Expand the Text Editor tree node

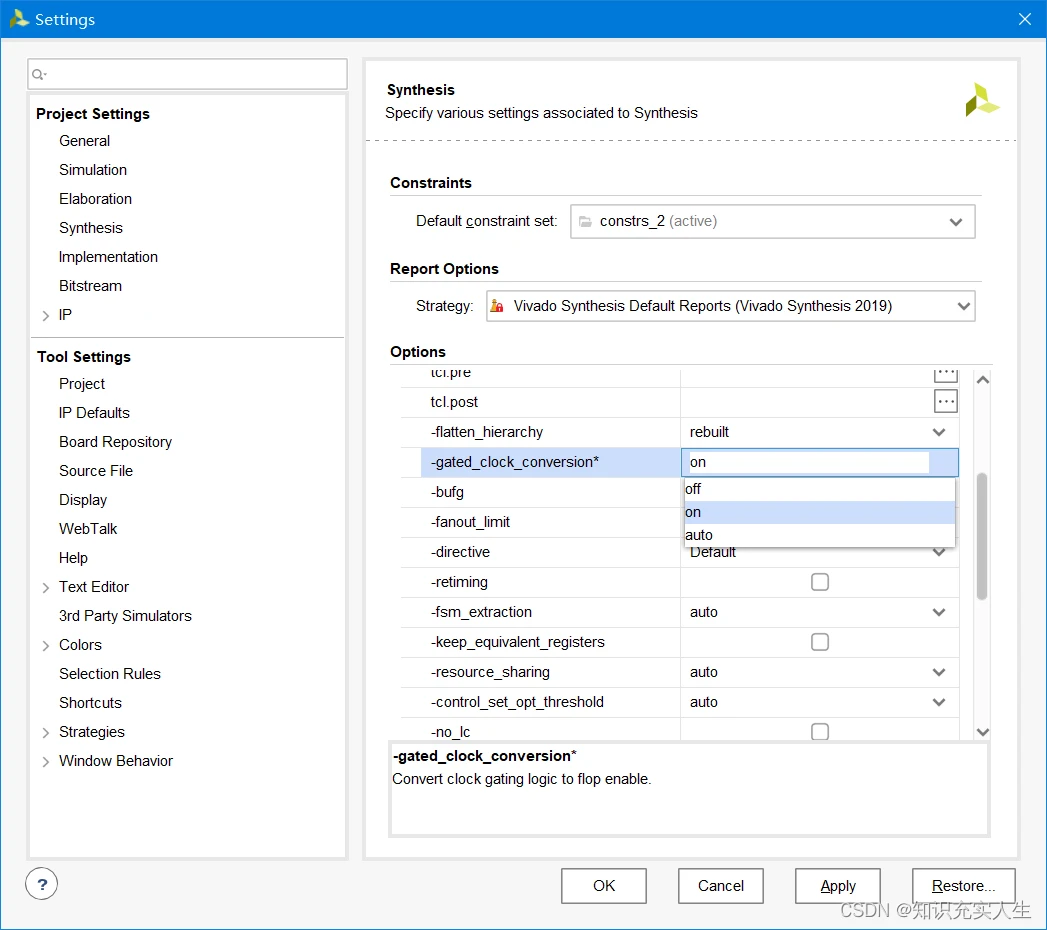[45, 588]
